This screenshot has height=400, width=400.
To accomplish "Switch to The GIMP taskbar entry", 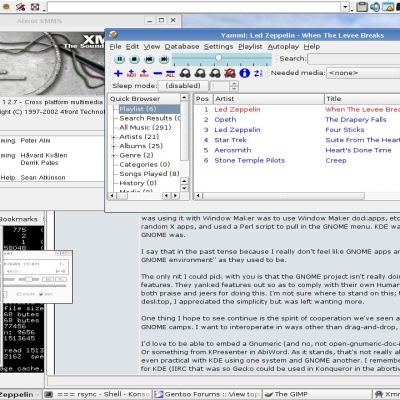I will pyautogui.click(x=317, y=394).
